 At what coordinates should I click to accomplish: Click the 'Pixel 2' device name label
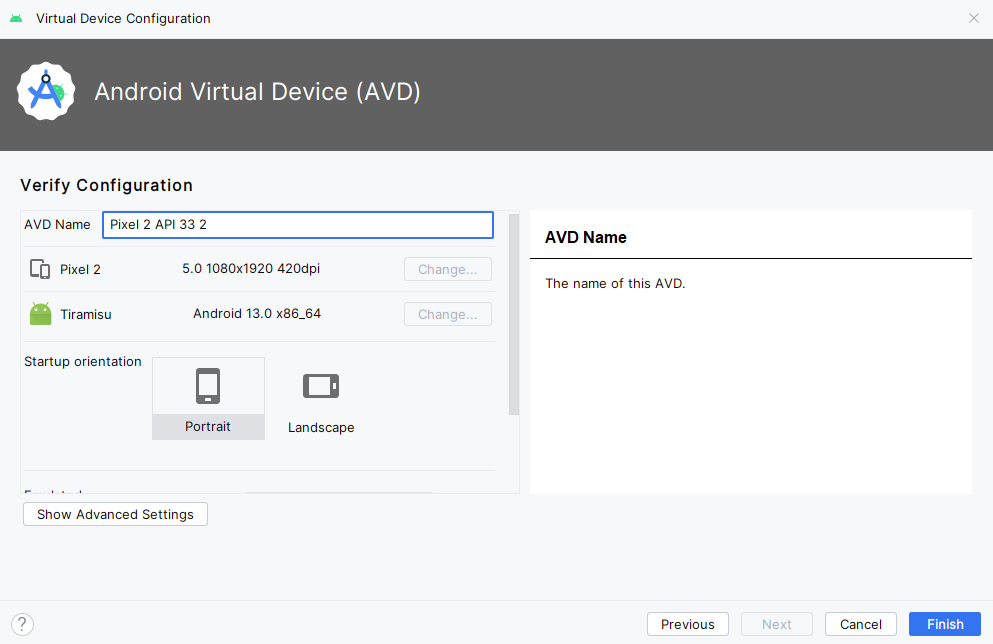coord(80,269)
